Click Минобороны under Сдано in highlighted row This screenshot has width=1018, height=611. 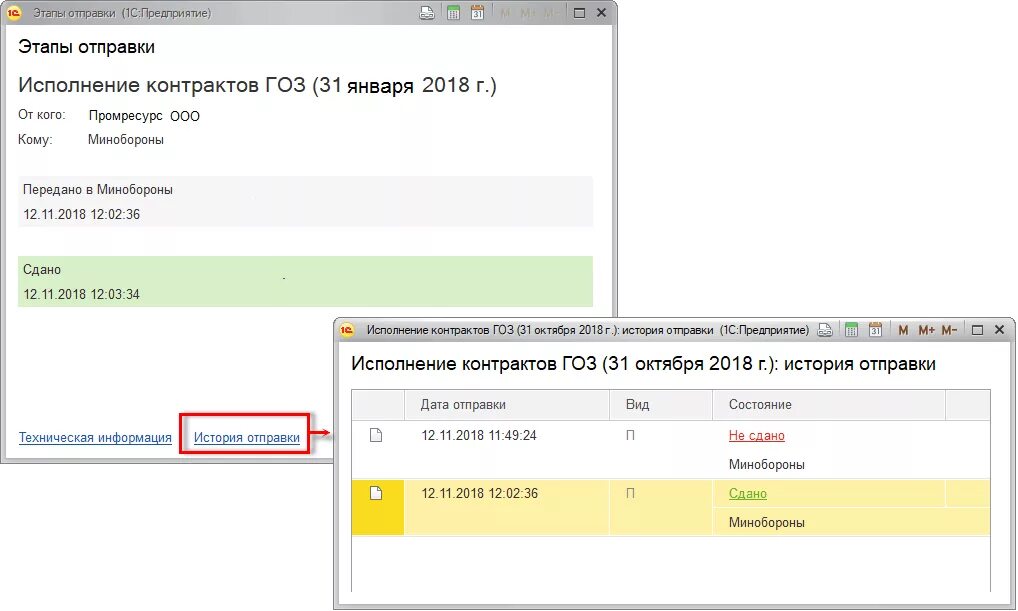pyautogui.click(x=767, y=522)
